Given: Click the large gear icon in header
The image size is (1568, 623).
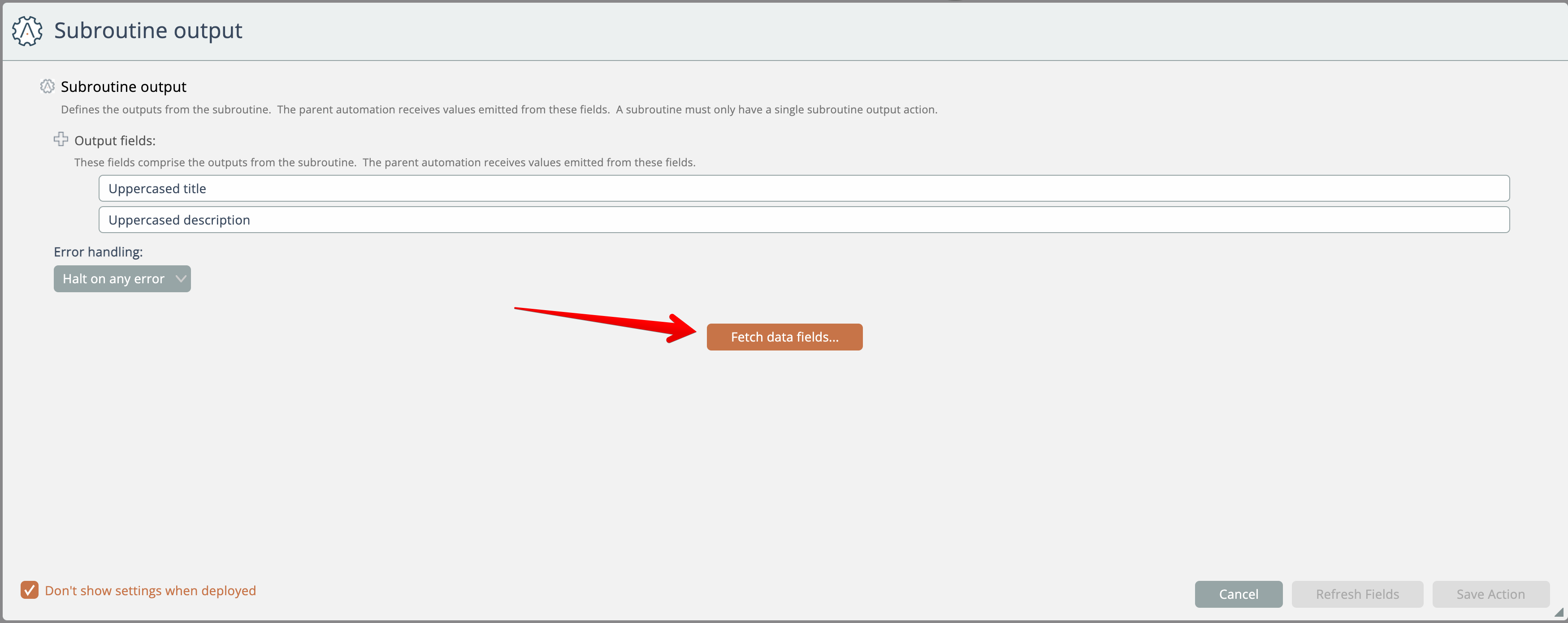Looking at the screenshot, I should tap(27, 30).
